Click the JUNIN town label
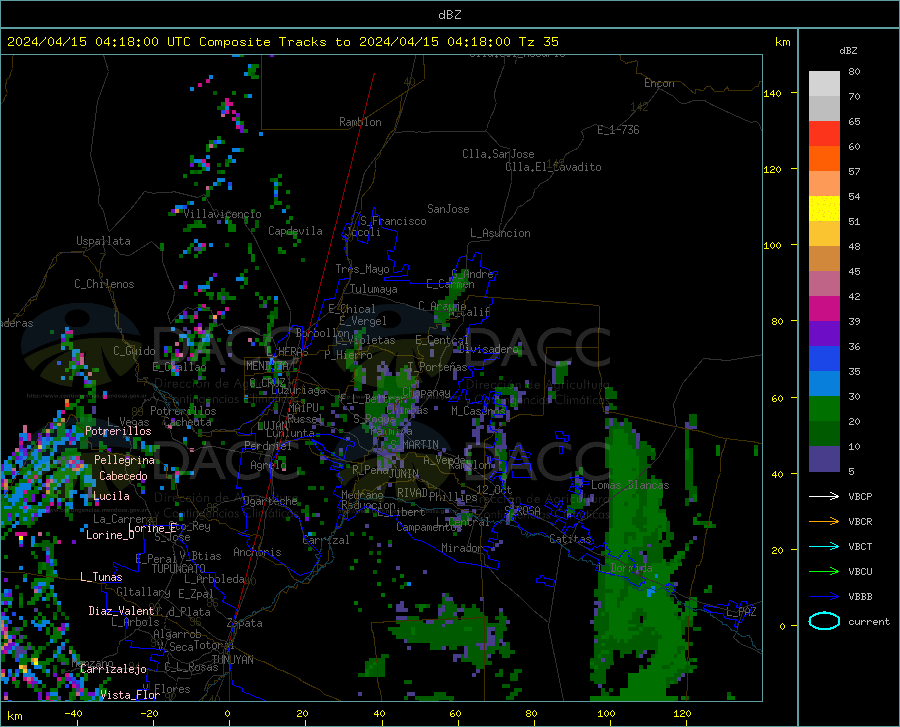The height and width of the screenshot is (727, 900). [404, 474]
